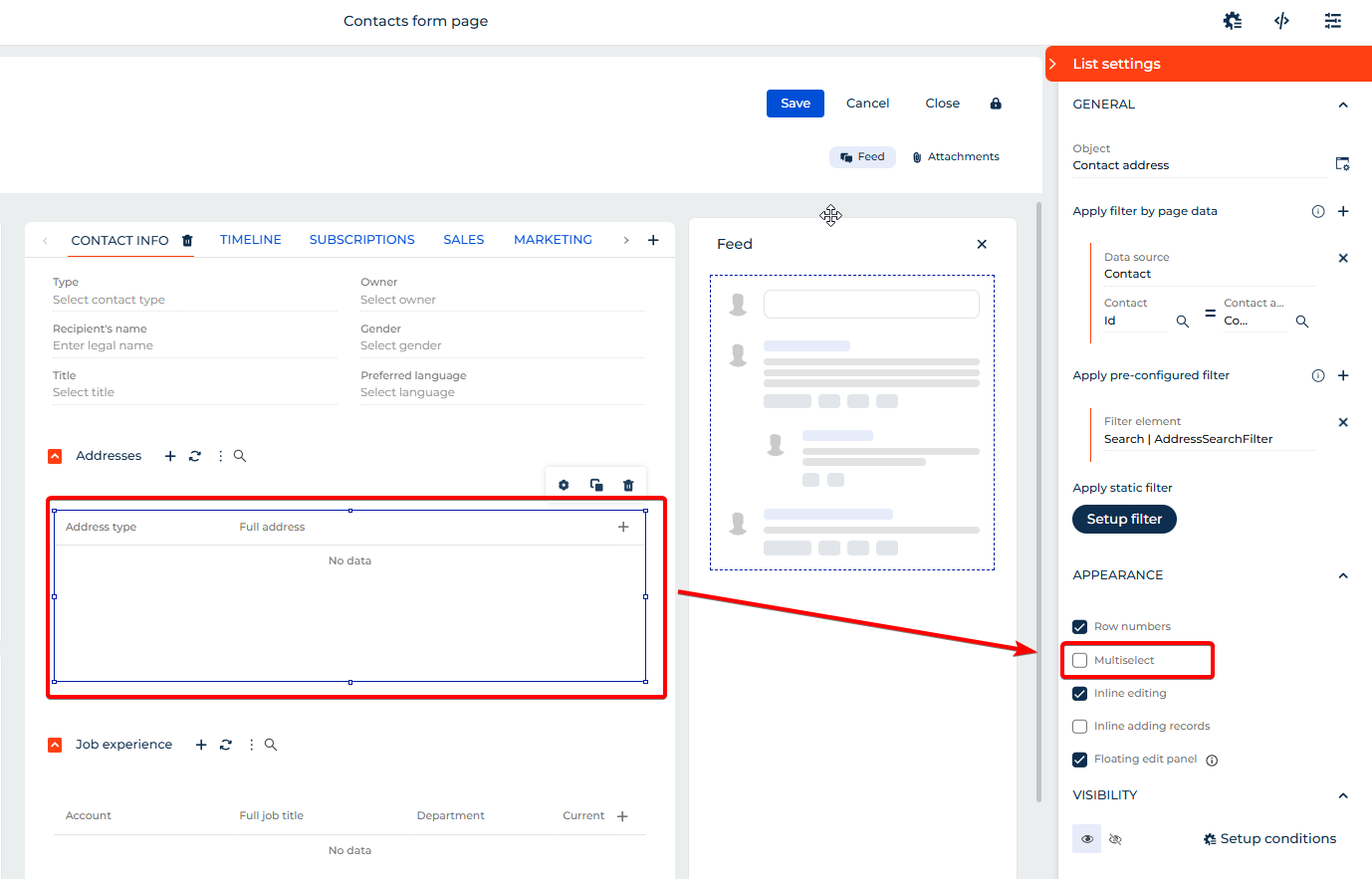Delete the selected list element

(628, 485)
